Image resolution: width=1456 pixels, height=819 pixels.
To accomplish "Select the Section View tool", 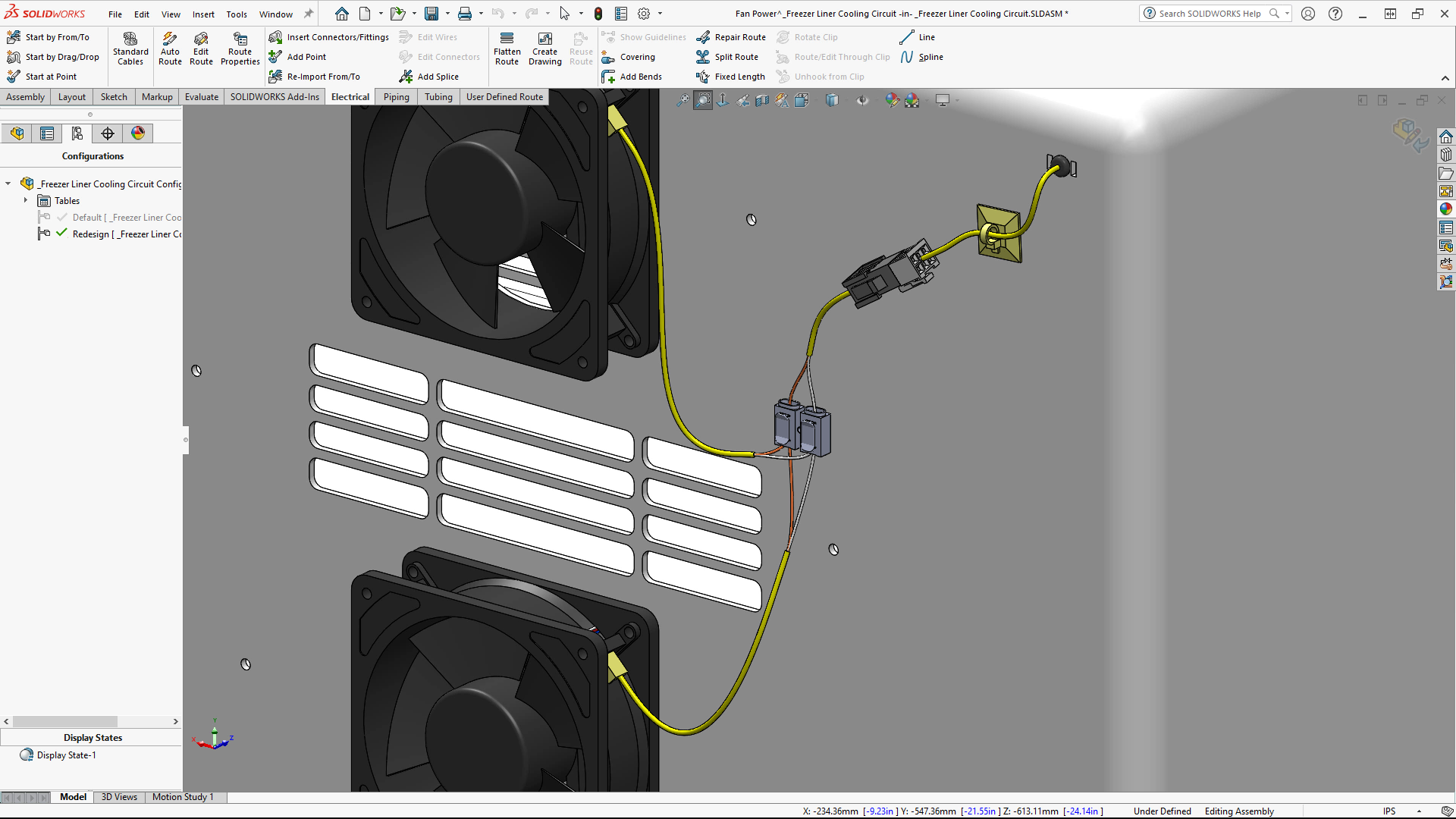I will [762, 100].
